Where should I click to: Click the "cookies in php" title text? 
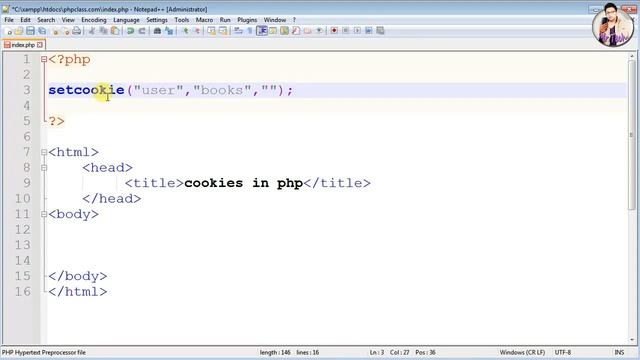click(x=243, y=183)
